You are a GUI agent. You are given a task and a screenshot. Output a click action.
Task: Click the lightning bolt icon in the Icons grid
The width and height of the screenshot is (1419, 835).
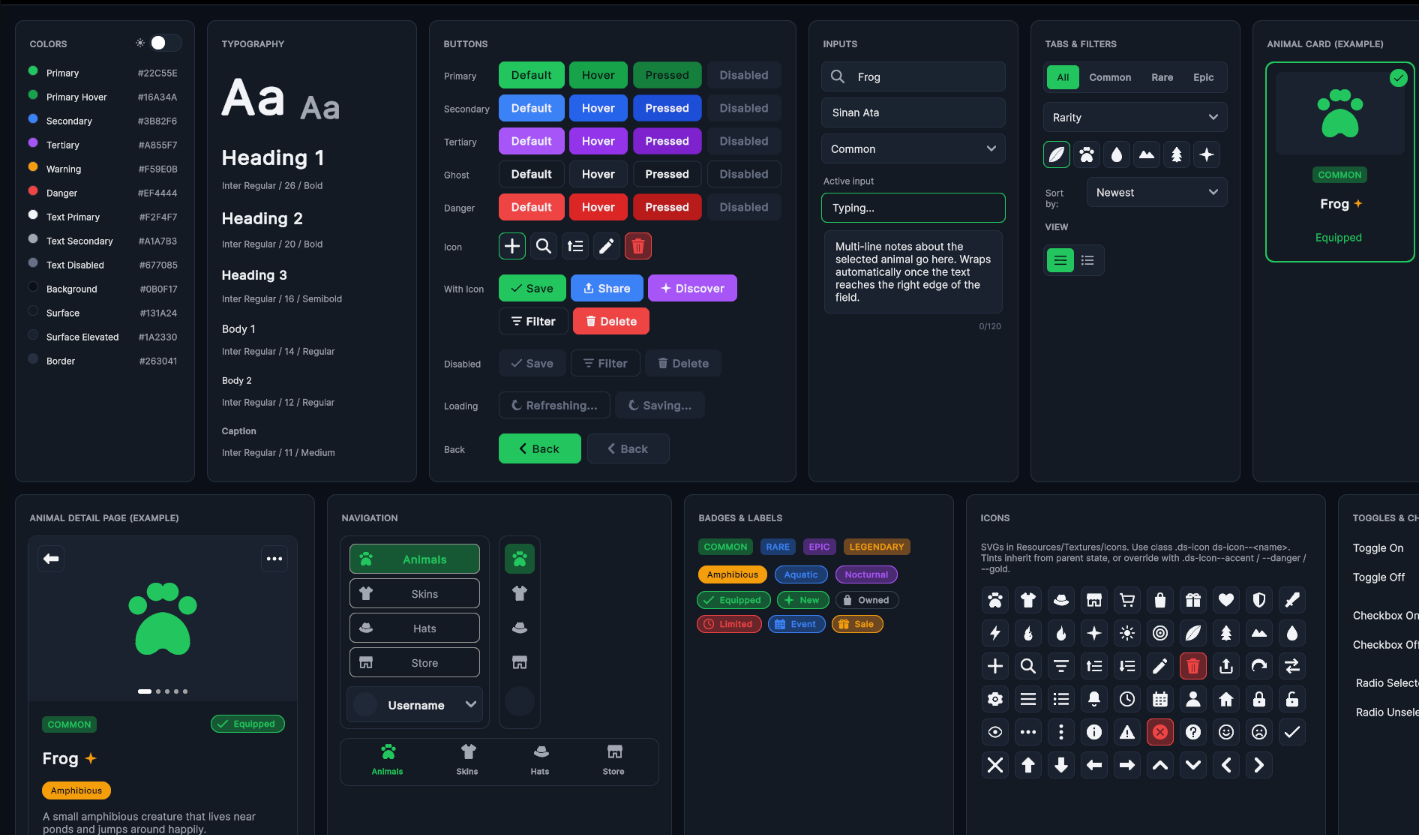click(995, 633)
